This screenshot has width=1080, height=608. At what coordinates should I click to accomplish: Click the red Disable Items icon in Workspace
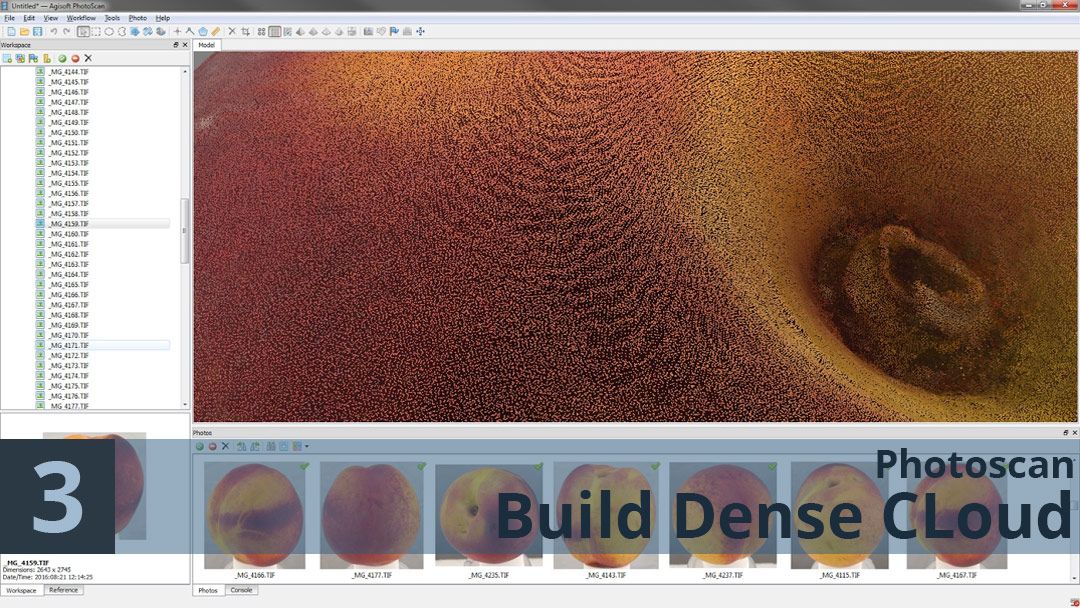point(75,59)
